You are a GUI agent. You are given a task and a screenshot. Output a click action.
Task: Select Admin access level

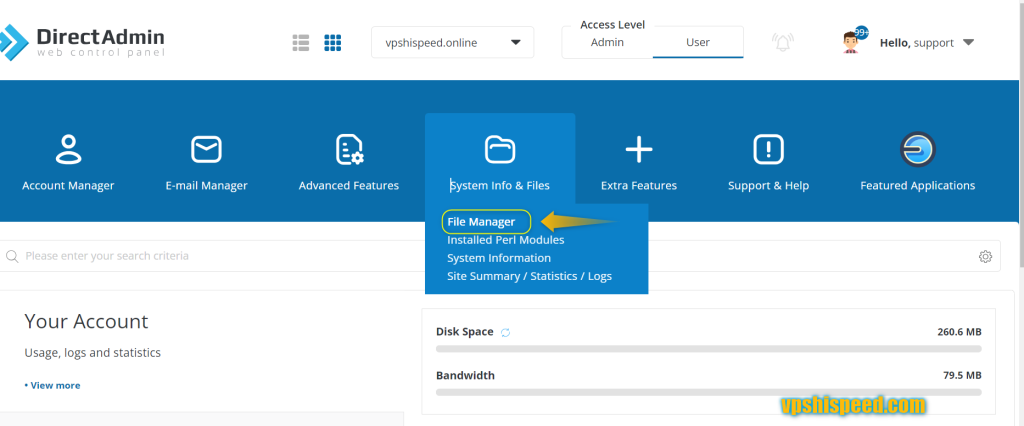click(x=607, y=42)
